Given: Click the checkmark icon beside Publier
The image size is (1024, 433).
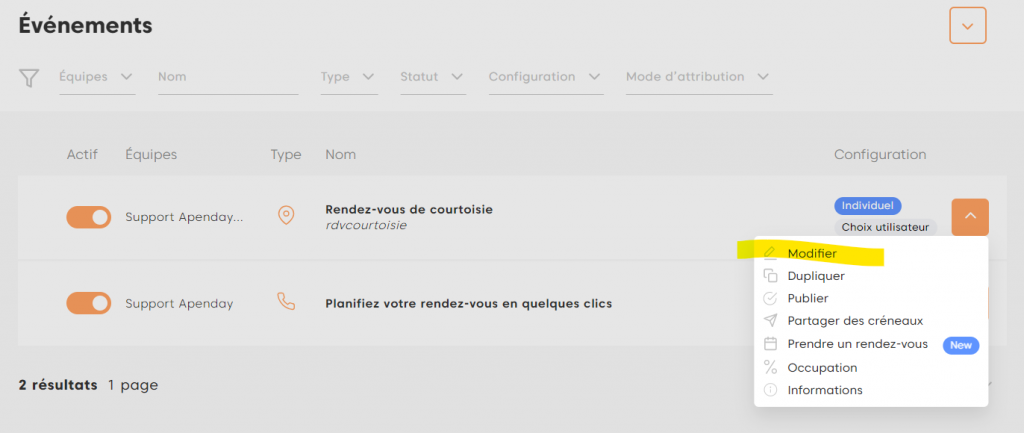Looking at the screenshot, I should [x=770, y=298].
